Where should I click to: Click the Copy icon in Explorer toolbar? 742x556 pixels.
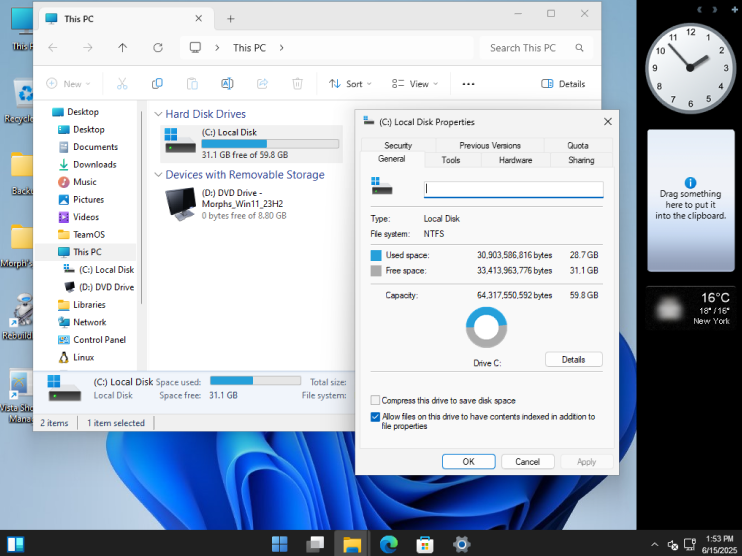[x=157, y=84]
